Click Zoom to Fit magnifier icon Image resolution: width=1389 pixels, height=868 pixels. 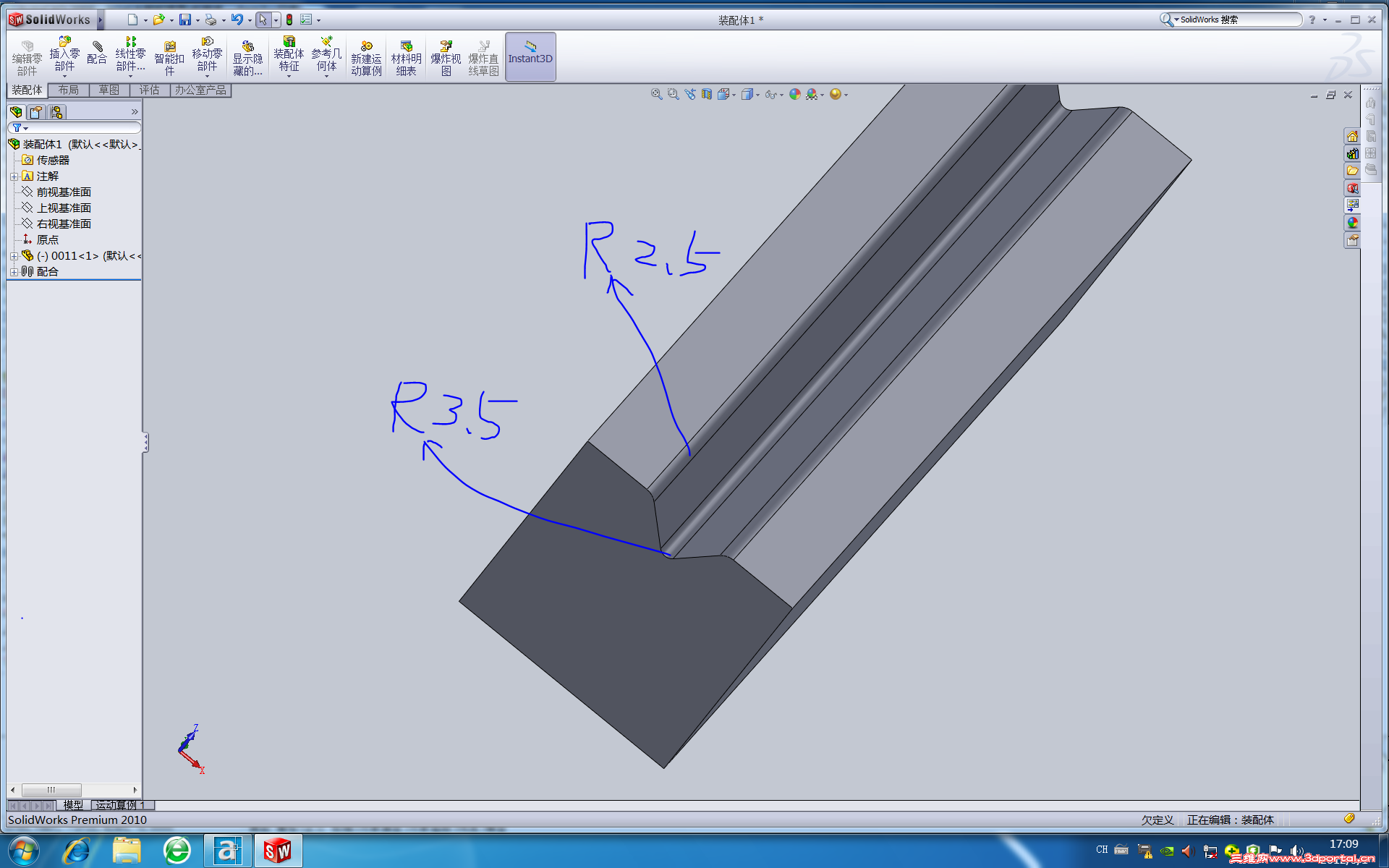coord(656,95)
